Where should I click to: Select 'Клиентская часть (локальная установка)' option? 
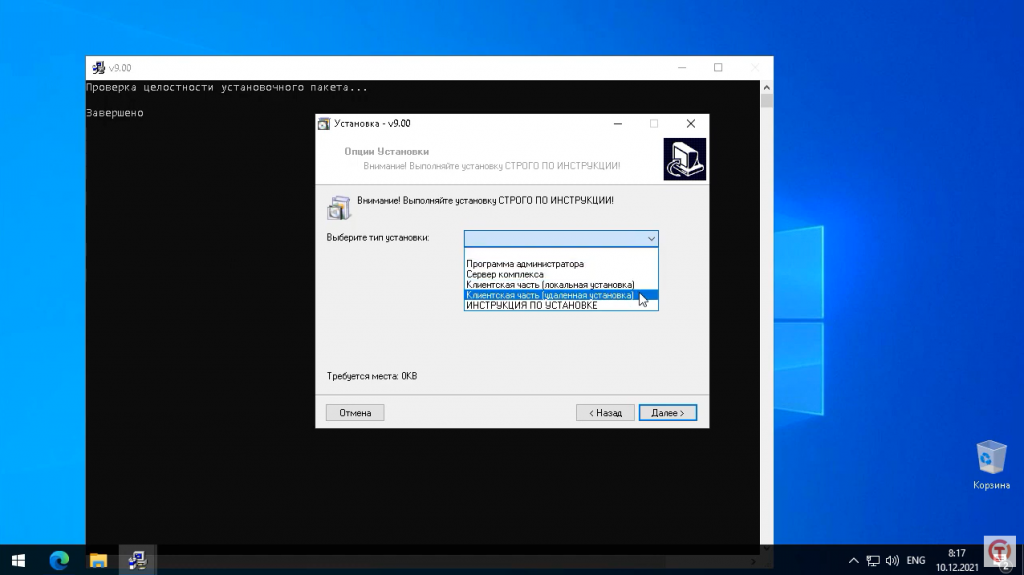coord(550,285)
